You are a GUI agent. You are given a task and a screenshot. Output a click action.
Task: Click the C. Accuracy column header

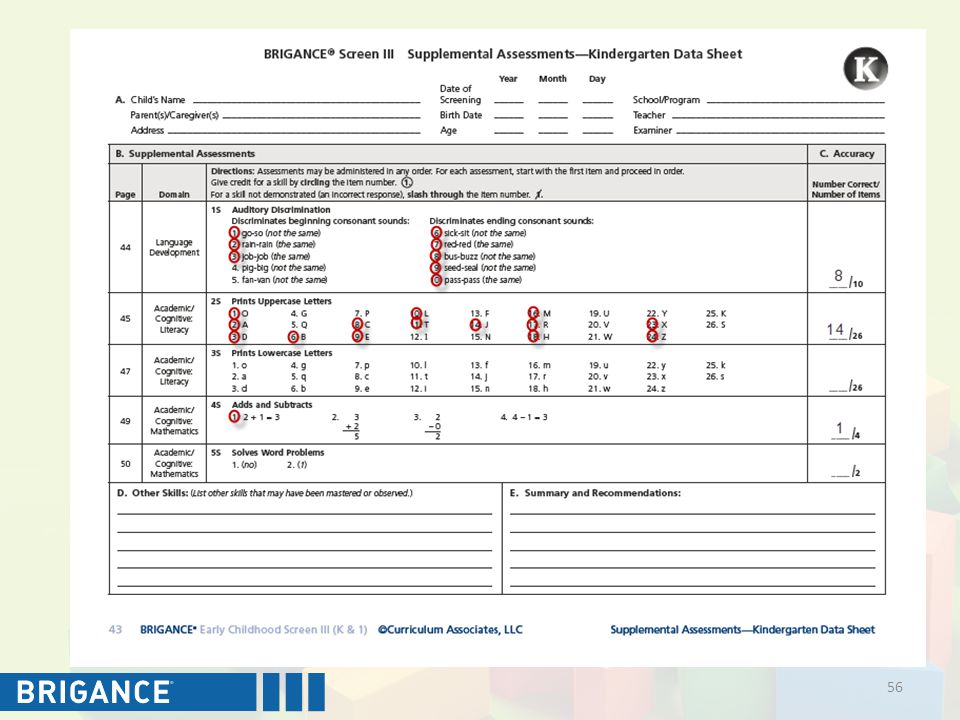[847, 154]
